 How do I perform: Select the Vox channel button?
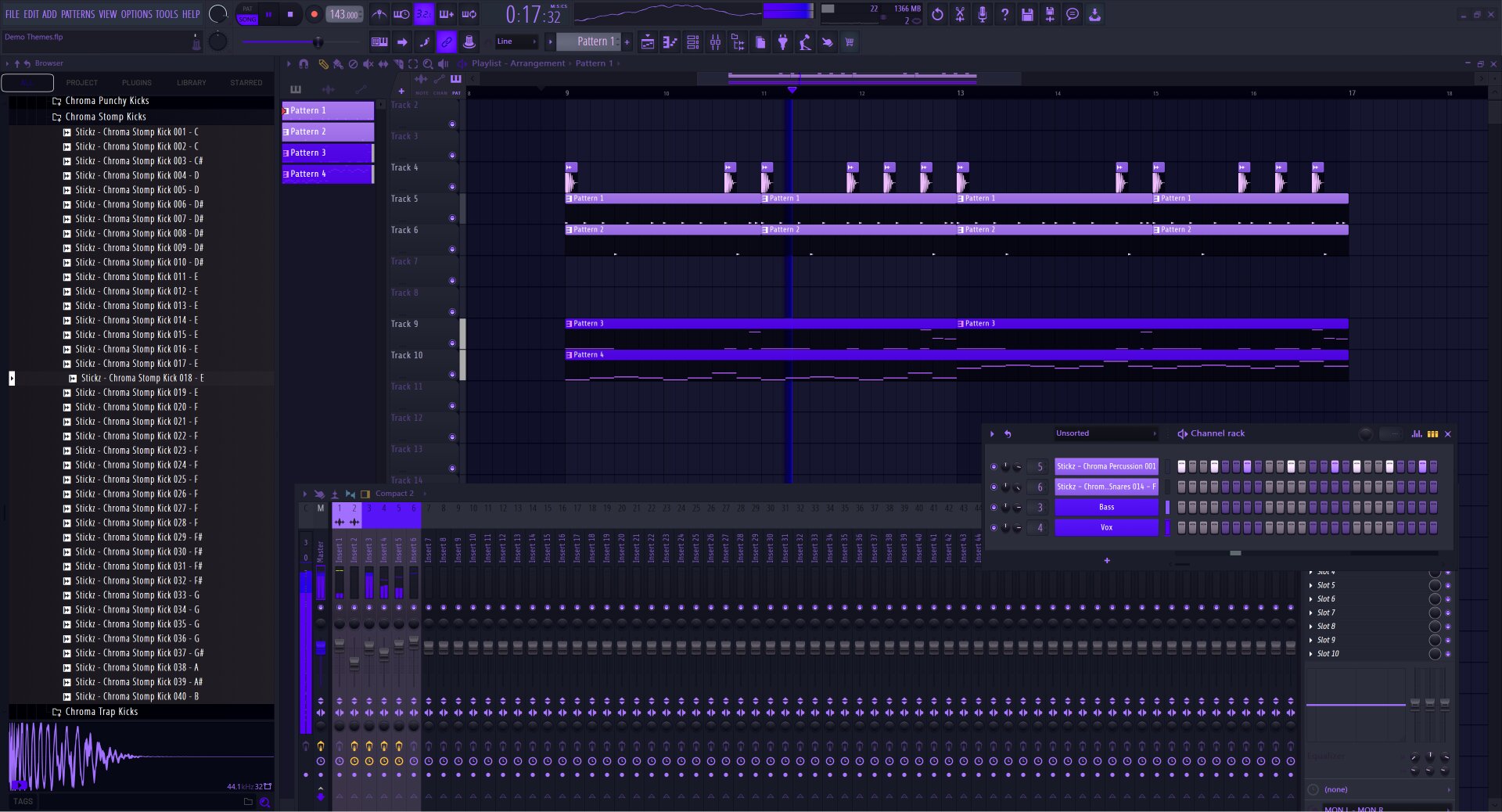[1106, 527]
